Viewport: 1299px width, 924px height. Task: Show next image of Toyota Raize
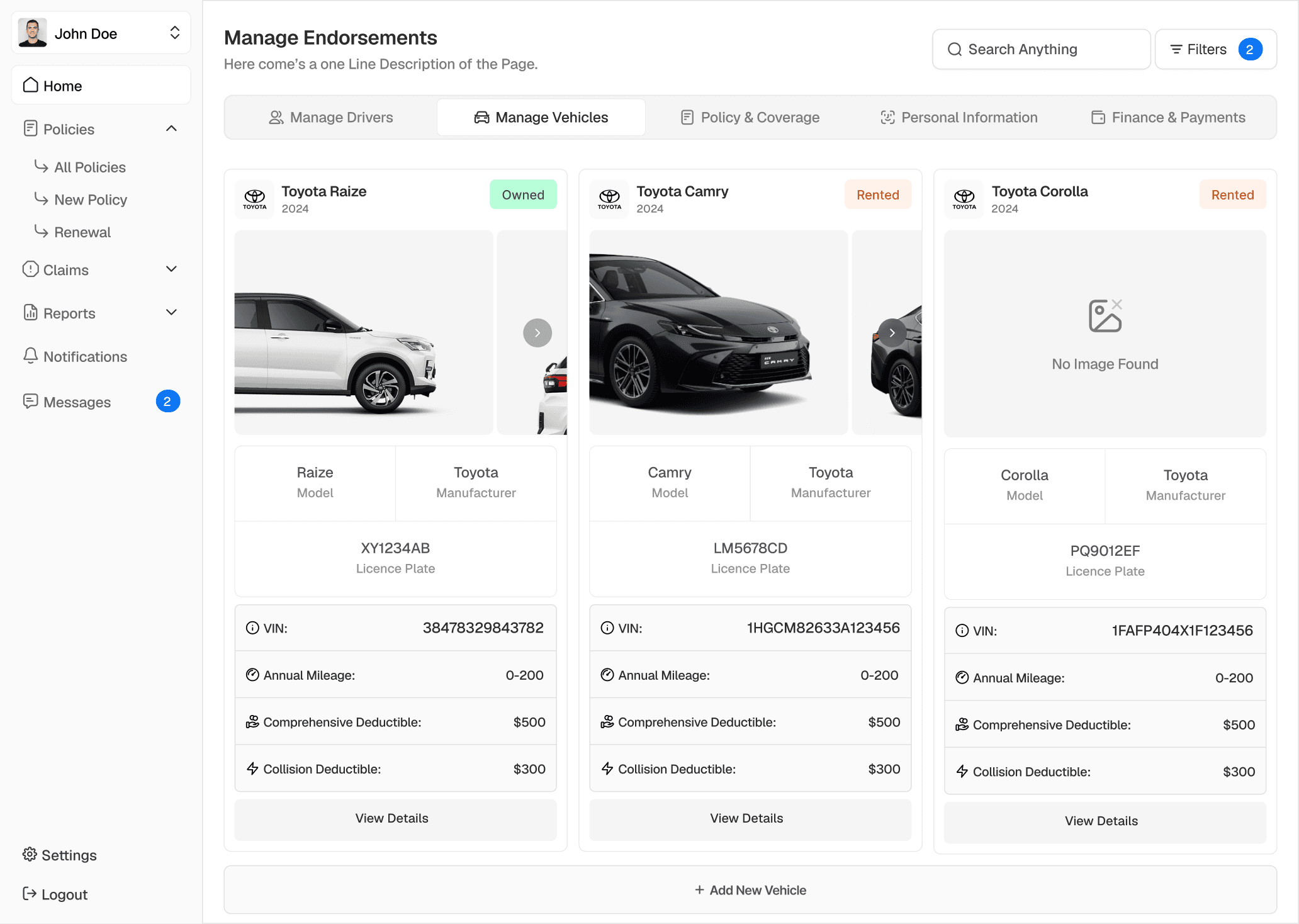click(537, 333)
